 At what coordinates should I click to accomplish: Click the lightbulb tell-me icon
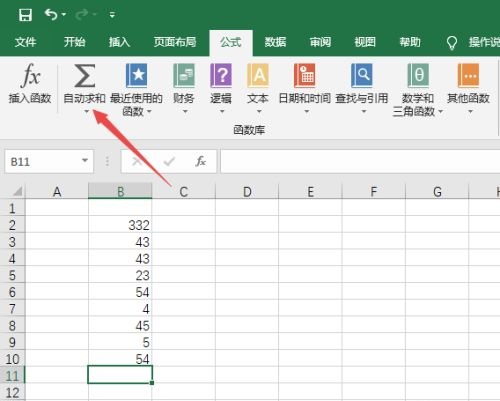(452, 43)
